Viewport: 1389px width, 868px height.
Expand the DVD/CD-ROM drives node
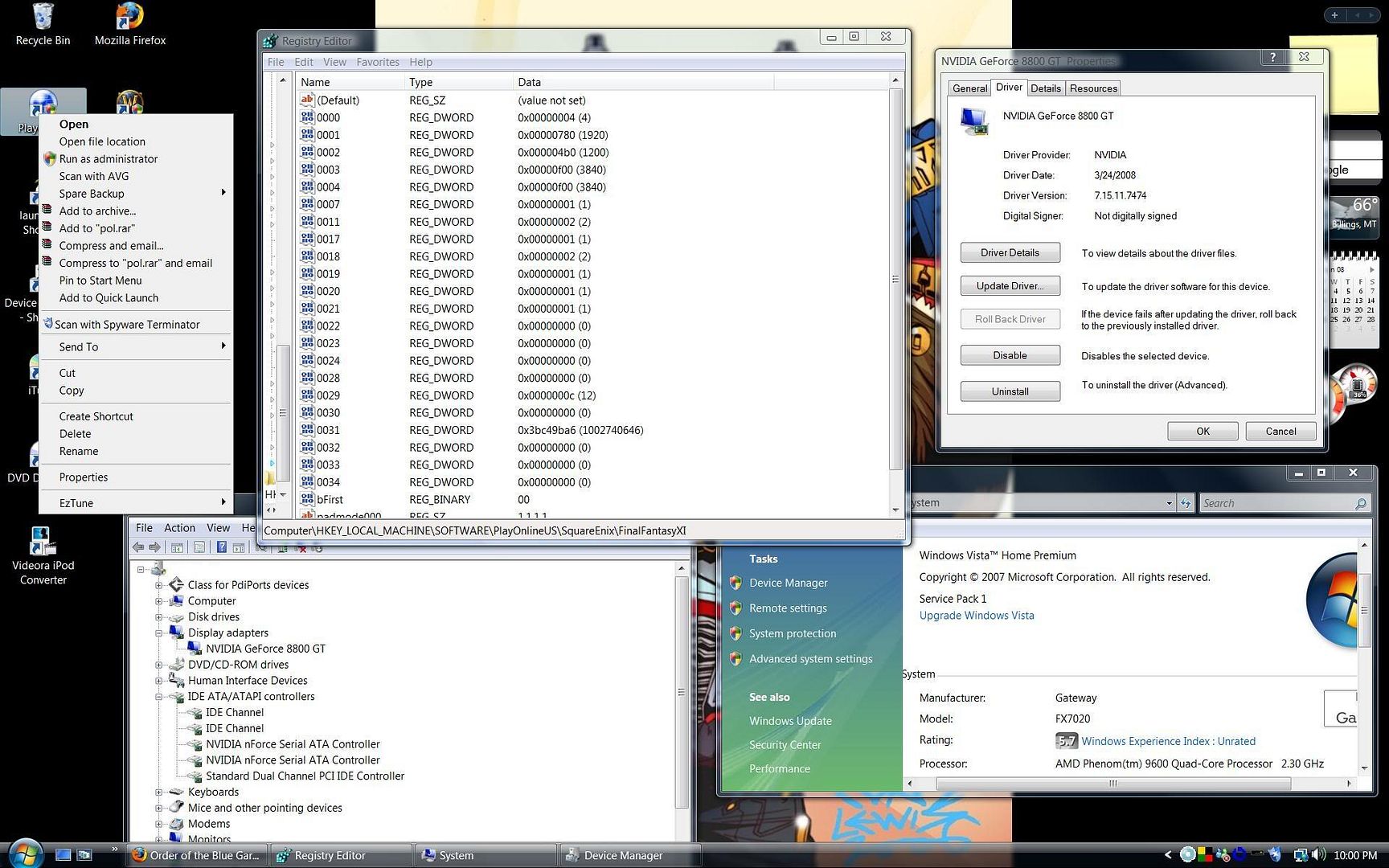(158, 665)
